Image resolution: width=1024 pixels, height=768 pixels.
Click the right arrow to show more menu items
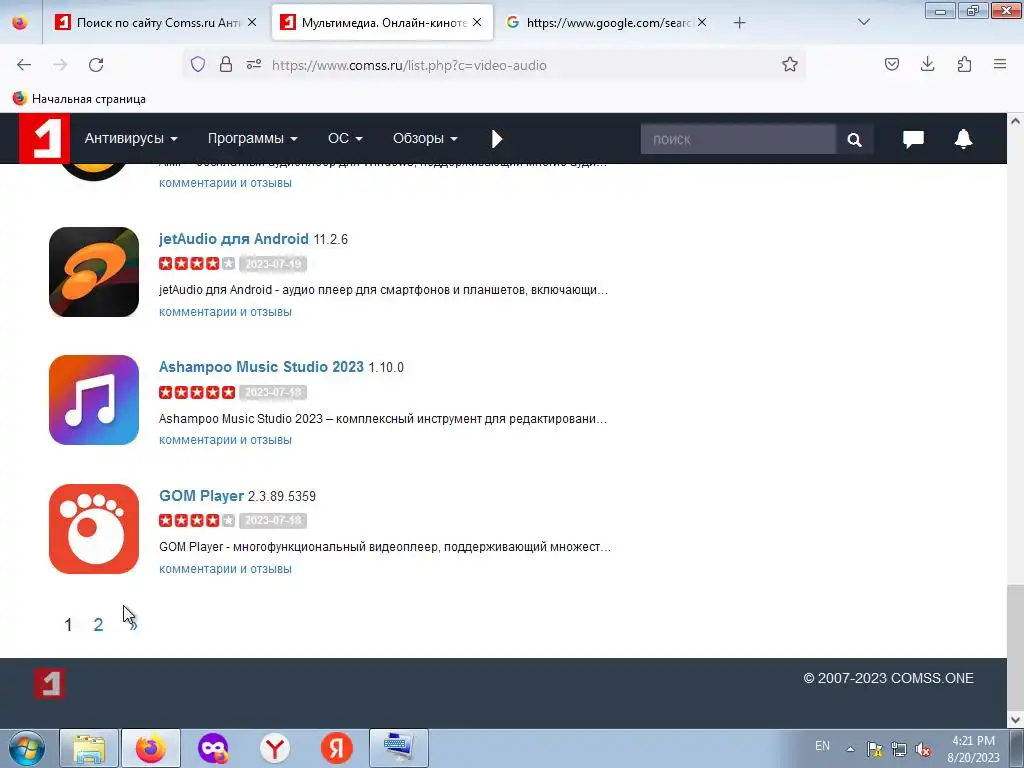pyautogui.click(x=496, y=138)
